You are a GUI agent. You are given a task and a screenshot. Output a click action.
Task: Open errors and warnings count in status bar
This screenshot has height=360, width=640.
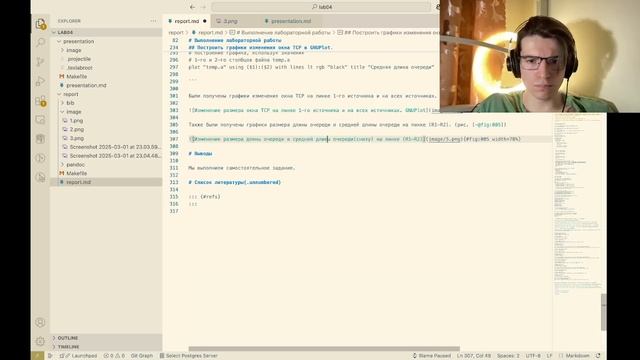pyautogui.click(x=114, y=356)
